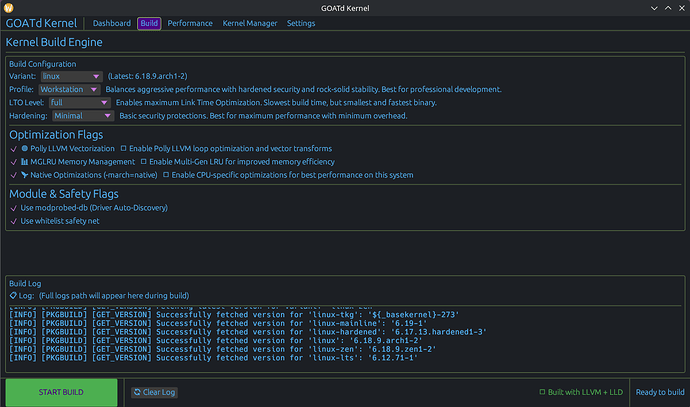The height and width of the screenshot is (407, 690).
Task: Open the Performance tab
Action: click(189, 22)
